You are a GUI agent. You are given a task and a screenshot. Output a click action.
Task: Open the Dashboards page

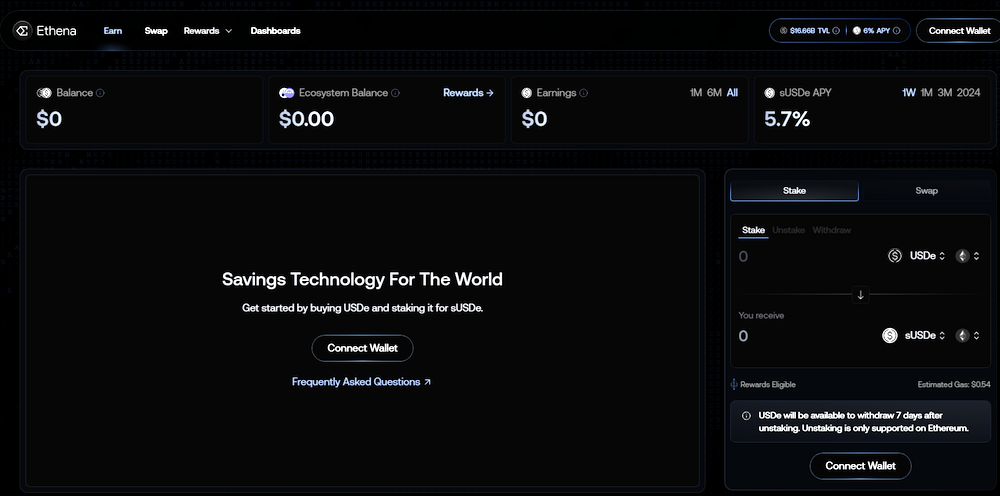coord(276,31)
